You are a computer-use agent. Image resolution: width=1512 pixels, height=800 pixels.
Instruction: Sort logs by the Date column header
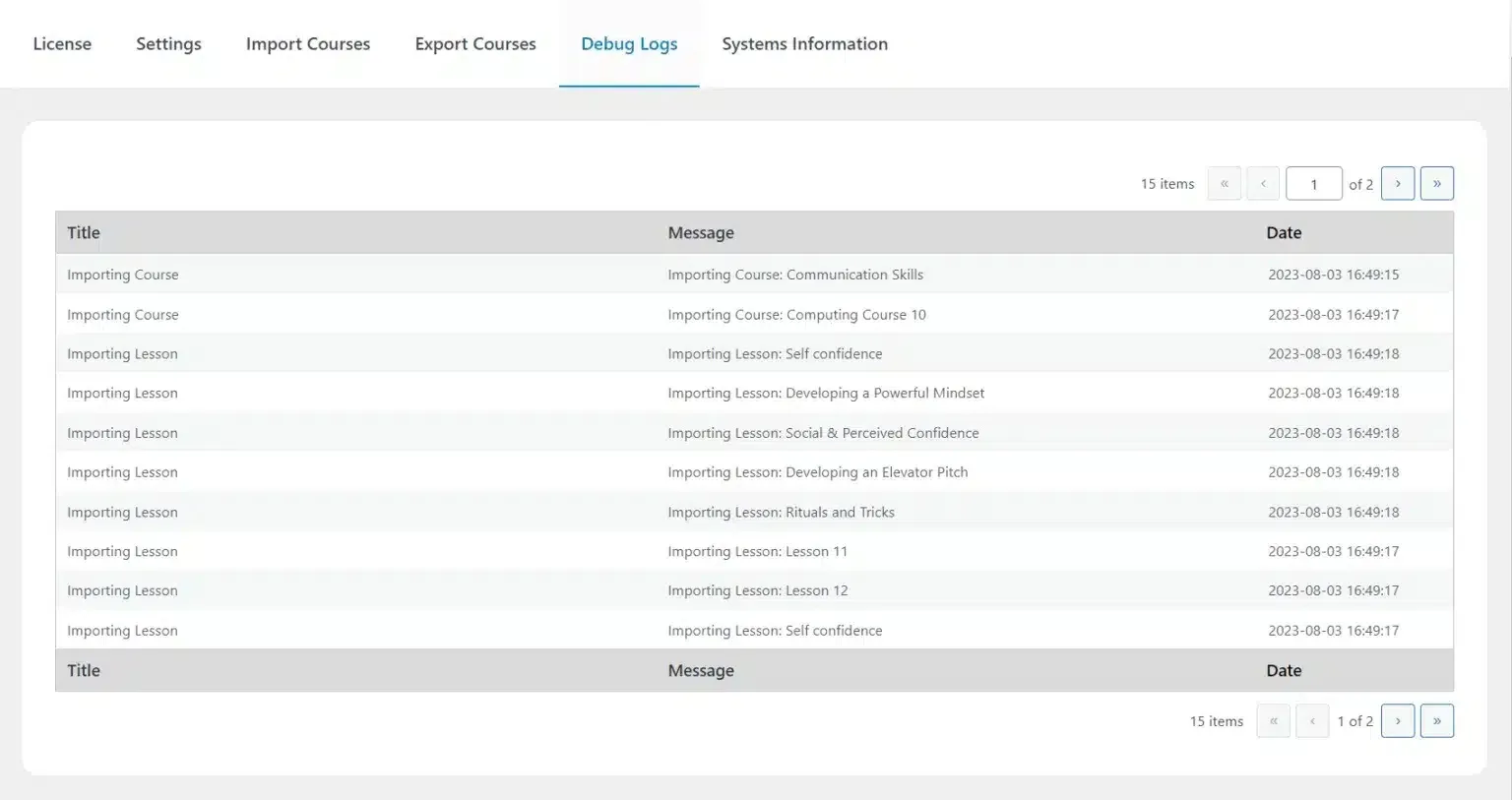[1284, 232]
